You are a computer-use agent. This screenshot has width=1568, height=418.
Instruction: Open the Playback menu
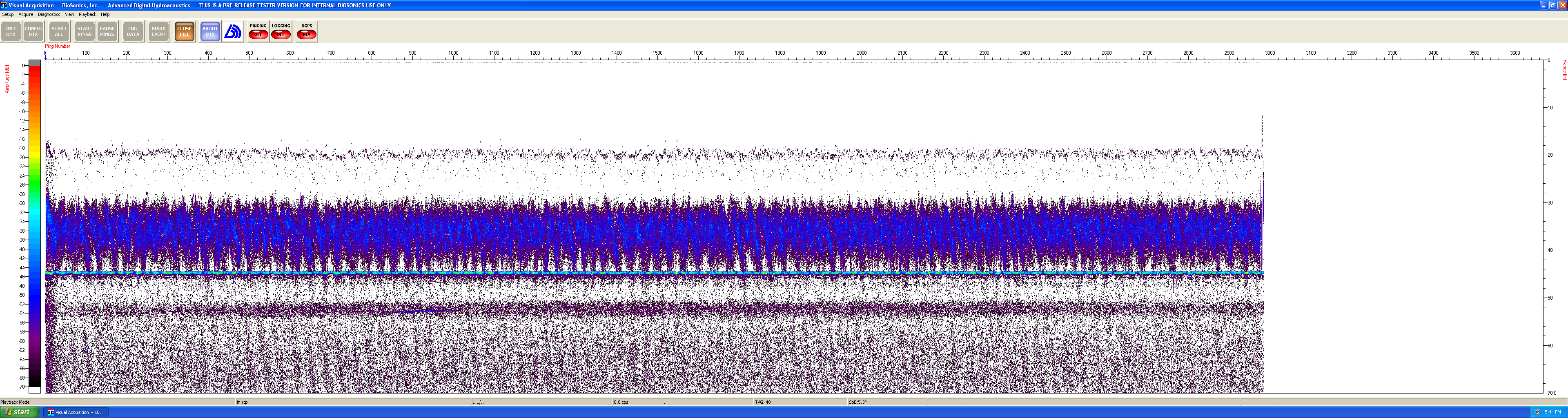point(87,14)
